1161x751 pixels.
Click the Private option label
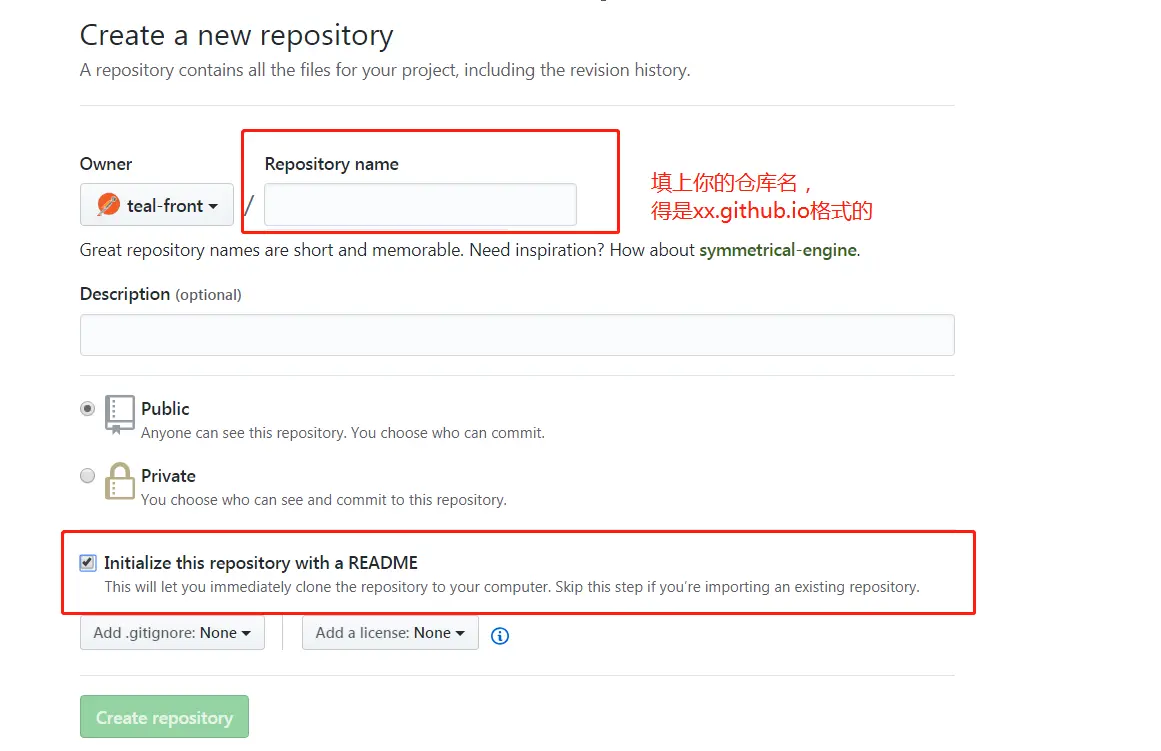click(x=168, y=475)
